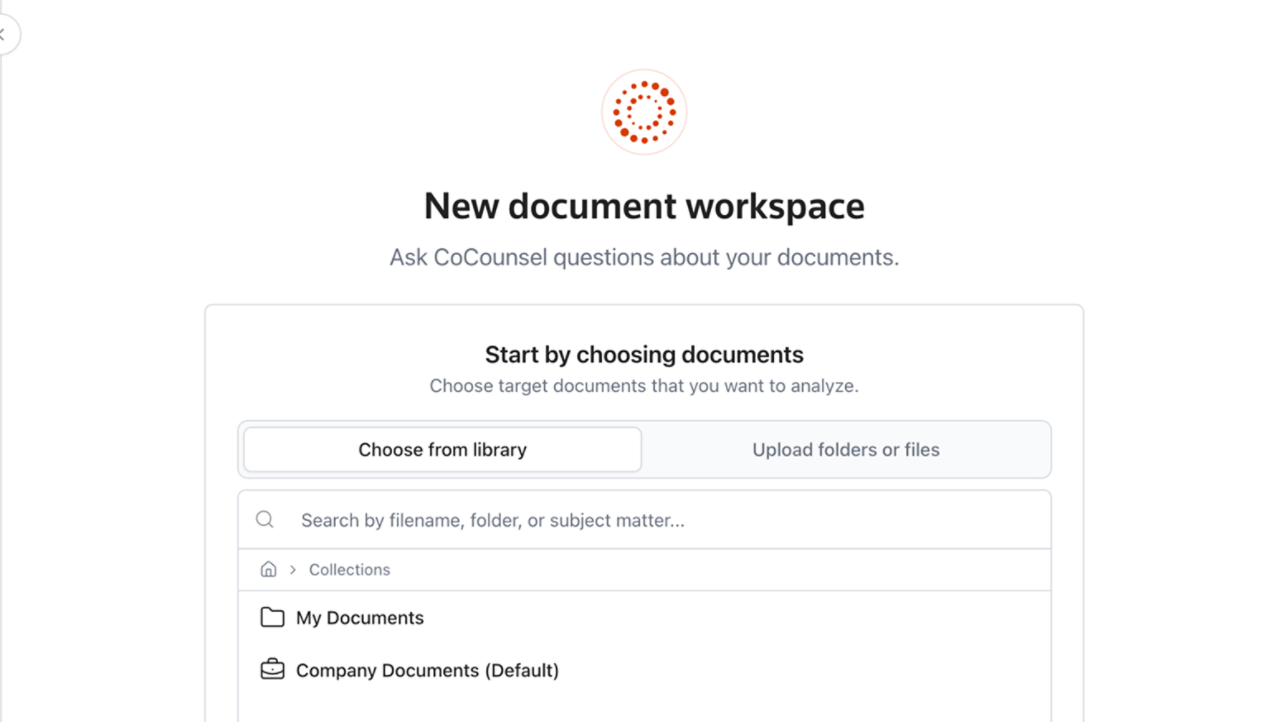The image size is (1280, 722).
Task: Click the My Documents folder icon
Action: click(x=272, y=617)
